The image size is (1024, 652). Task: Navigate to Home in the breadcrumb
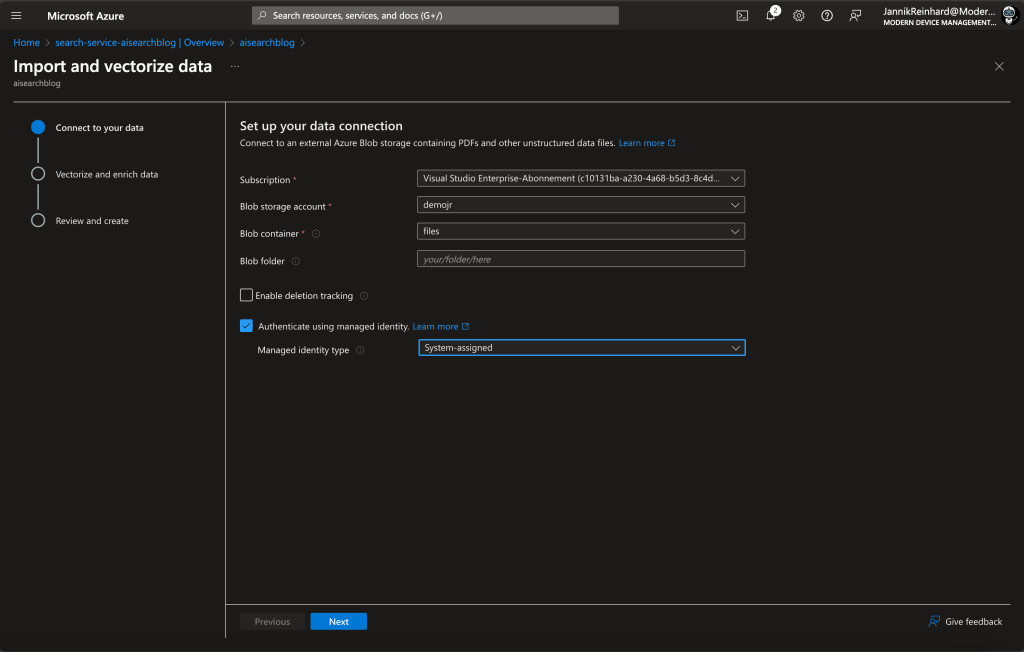point(26,43)
